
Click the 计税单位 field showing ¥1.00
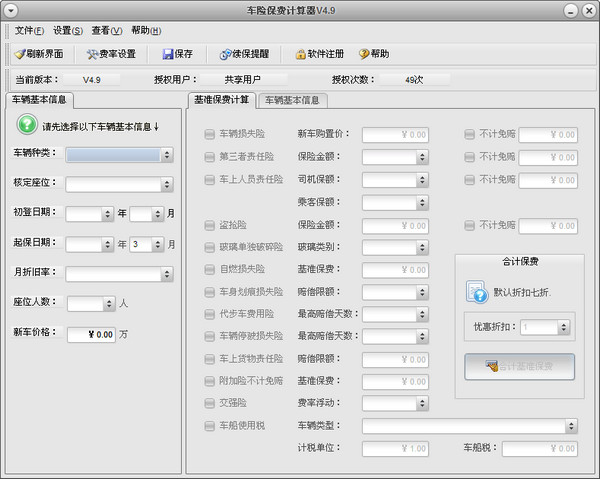[395, 449]
